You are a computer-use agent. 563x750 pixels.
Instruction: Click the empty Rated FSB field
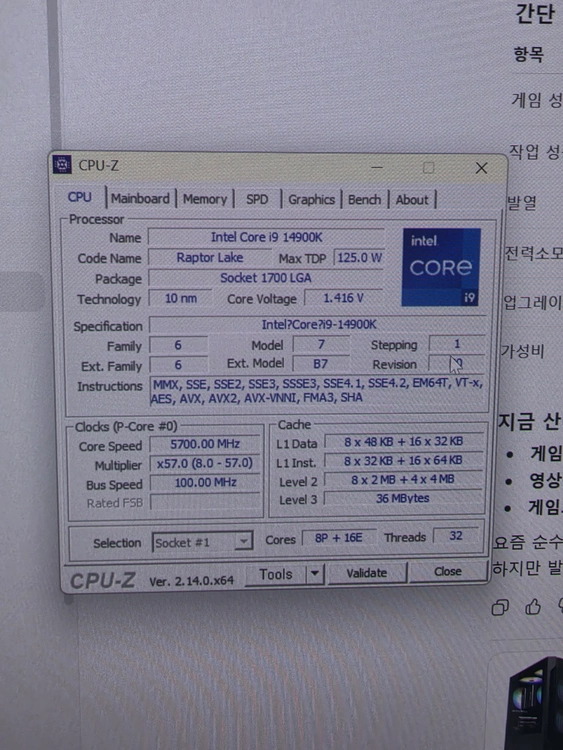click(x=205, y=502)
